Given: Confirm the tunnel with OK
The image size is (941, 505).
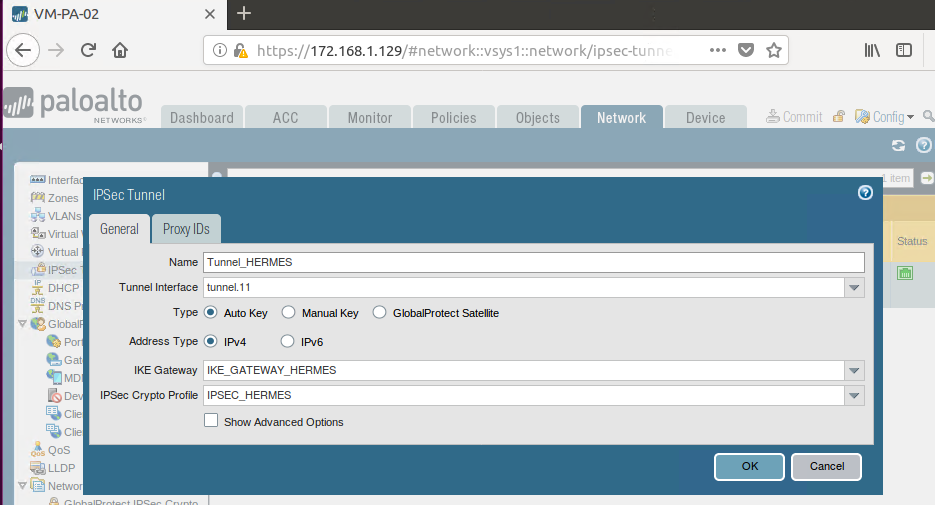Looking at the screenshot, I should tap(749, 467).
